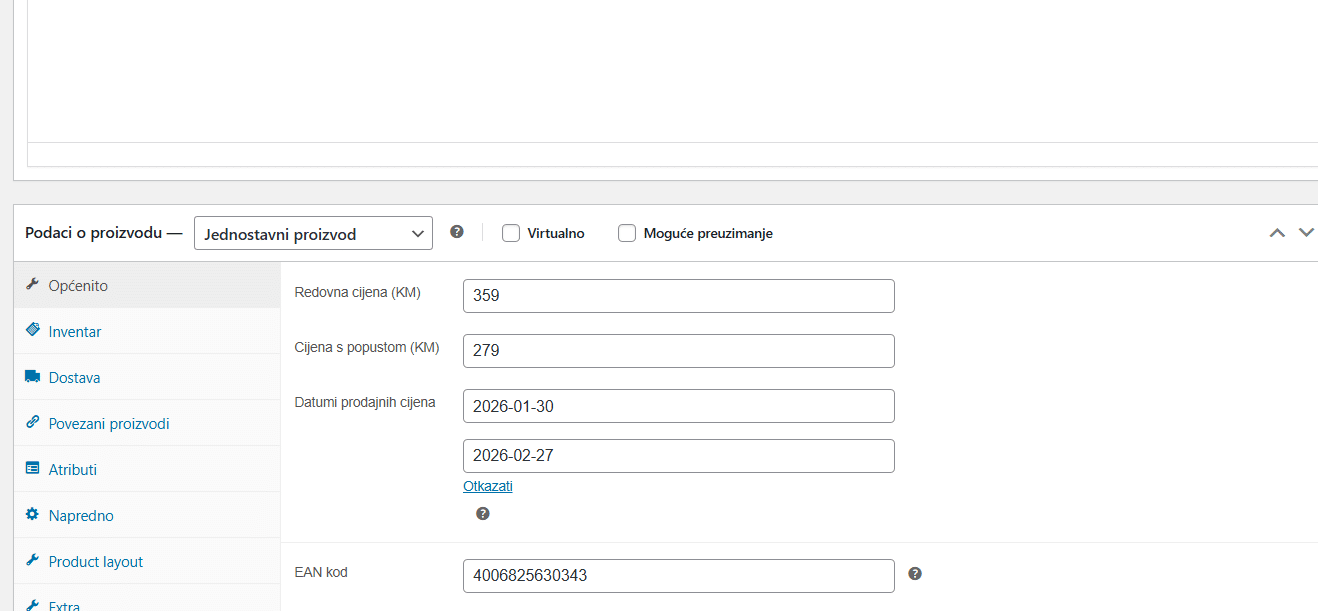1318x611 pixels.
Task: Click the wrench icon next to Općenito
Action: [32, 285]
